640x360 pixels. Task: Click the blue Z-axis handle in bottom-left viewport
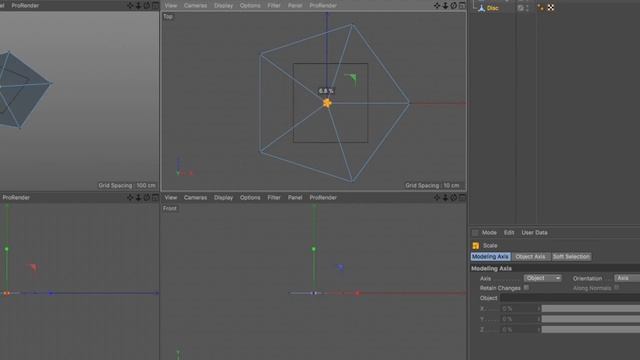click(x=51, y=293)
